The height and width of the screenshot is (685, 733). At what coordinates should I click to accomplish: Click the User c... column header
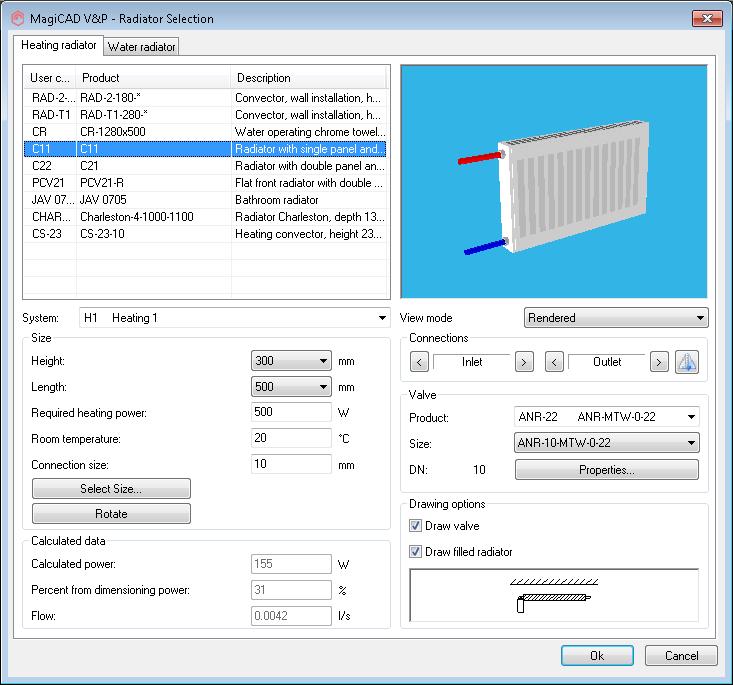pyautogui.click(x=50, y=78)
